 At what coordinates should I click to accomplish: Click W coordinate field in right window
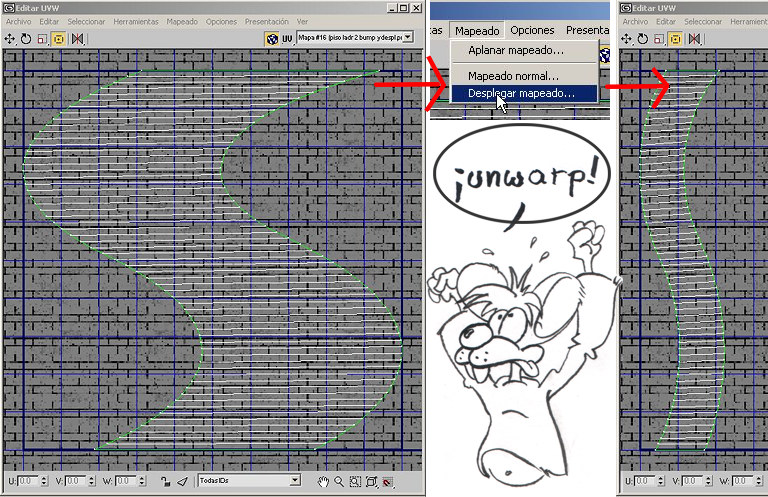pyautogui.click(x=743, y=481)
